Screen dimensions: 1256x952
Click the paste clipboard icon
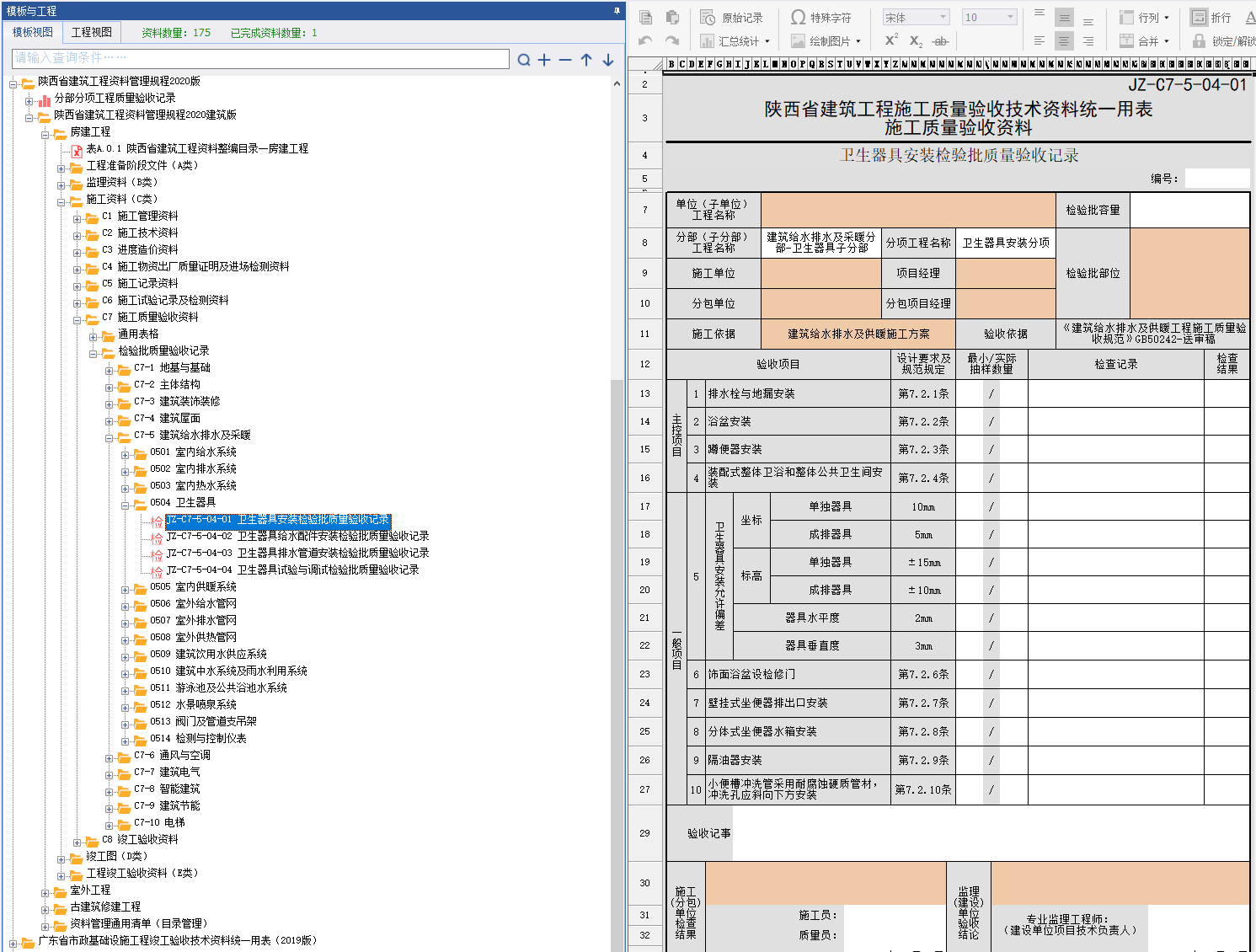(x=672, y=18)
